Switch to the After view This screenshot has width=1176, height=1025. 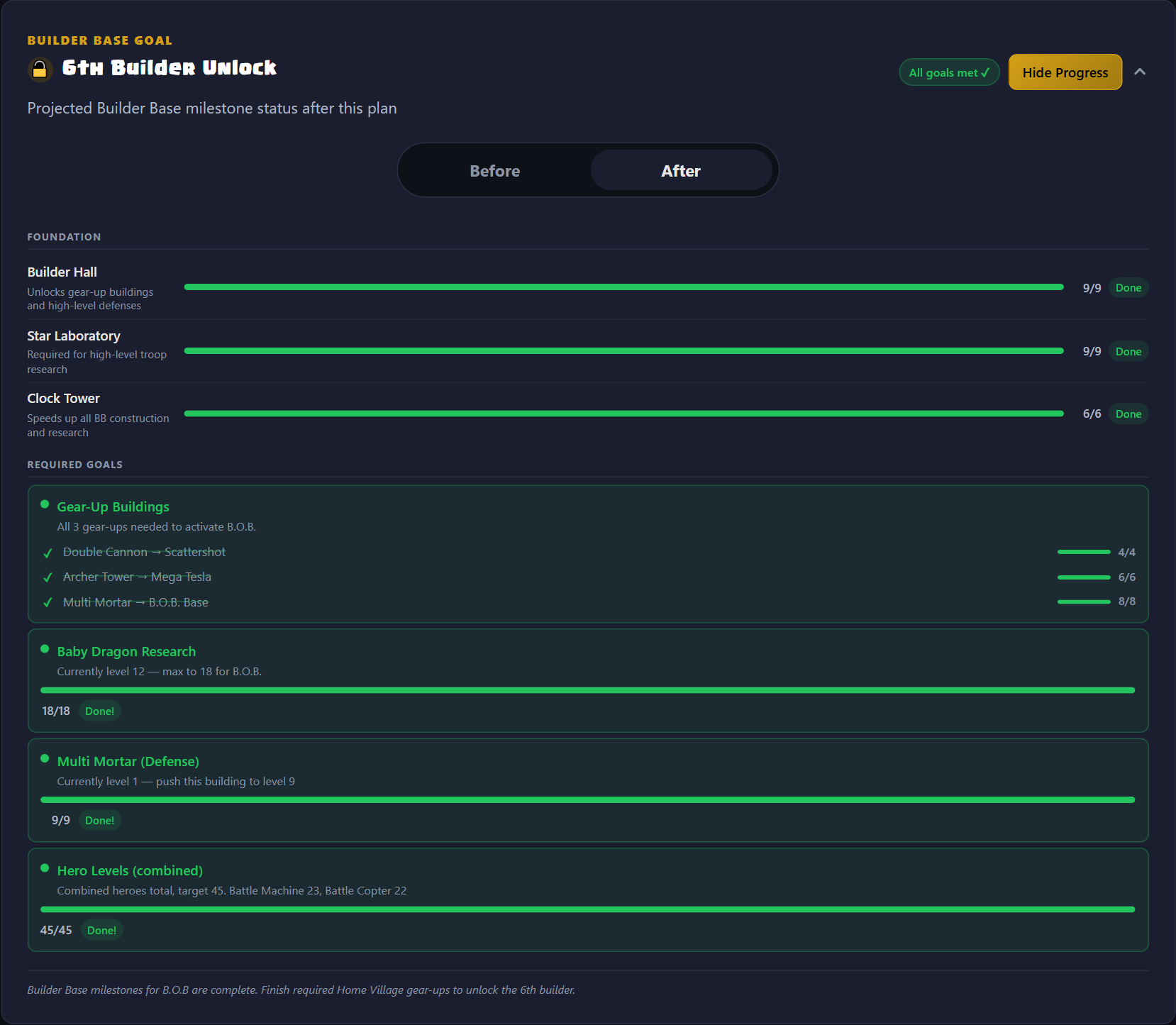(x=680, y=171)
